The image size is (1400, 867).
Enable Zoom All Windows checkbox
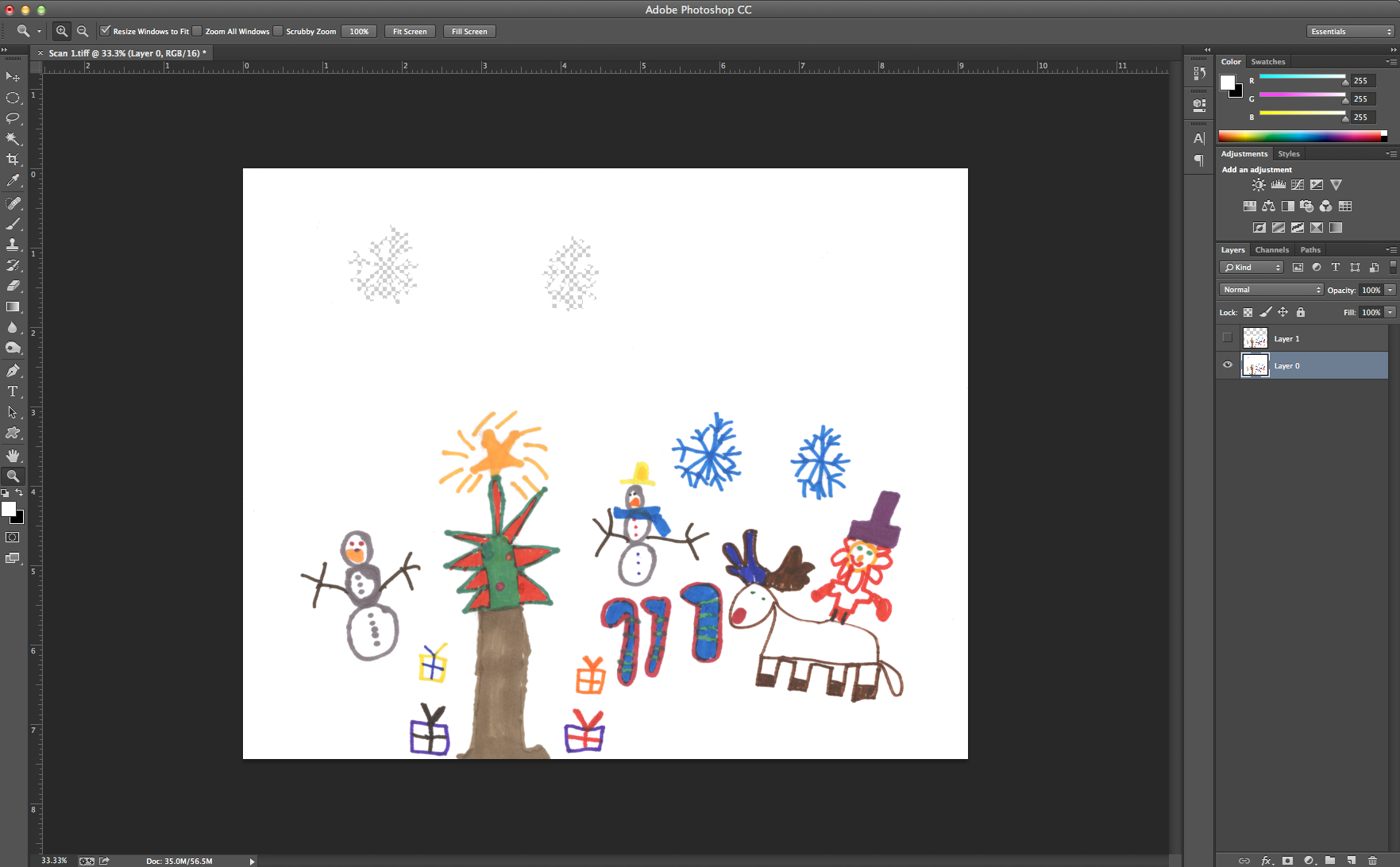point(197,31)
